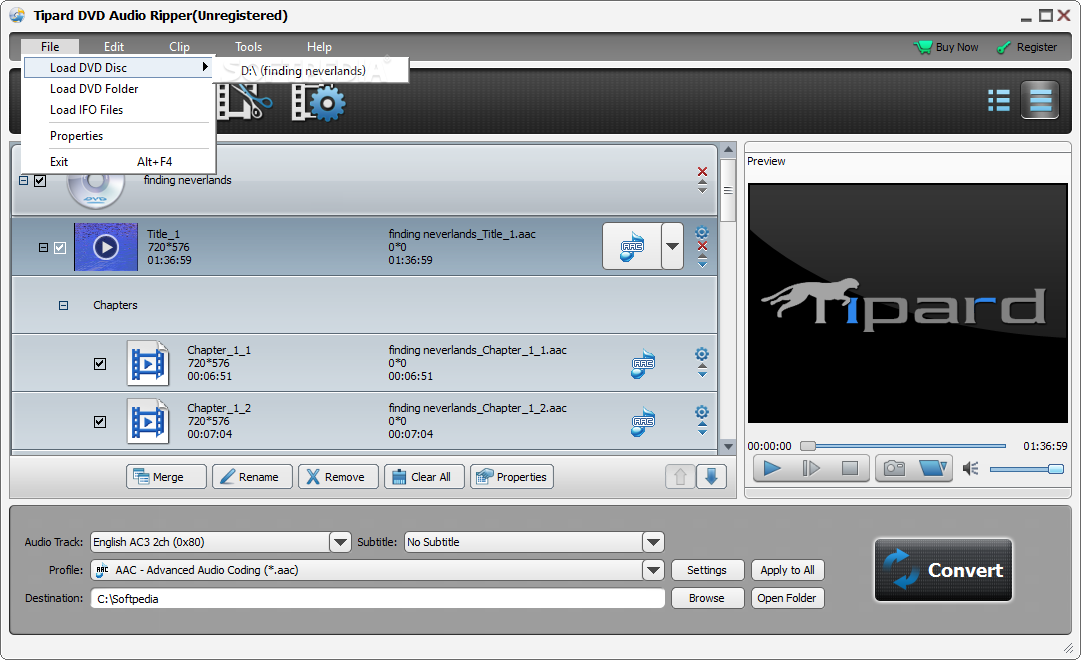Click the Clear All button
Image resolution: width=1081 pixels, height=660 pixels.
[x=425, y=477]
